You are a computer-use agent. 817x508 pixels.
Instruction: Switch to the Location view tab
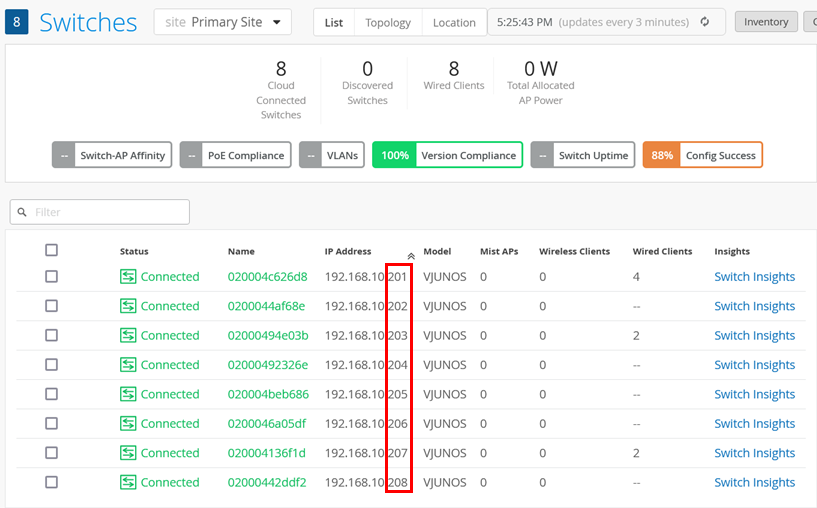tap(454, 22)
